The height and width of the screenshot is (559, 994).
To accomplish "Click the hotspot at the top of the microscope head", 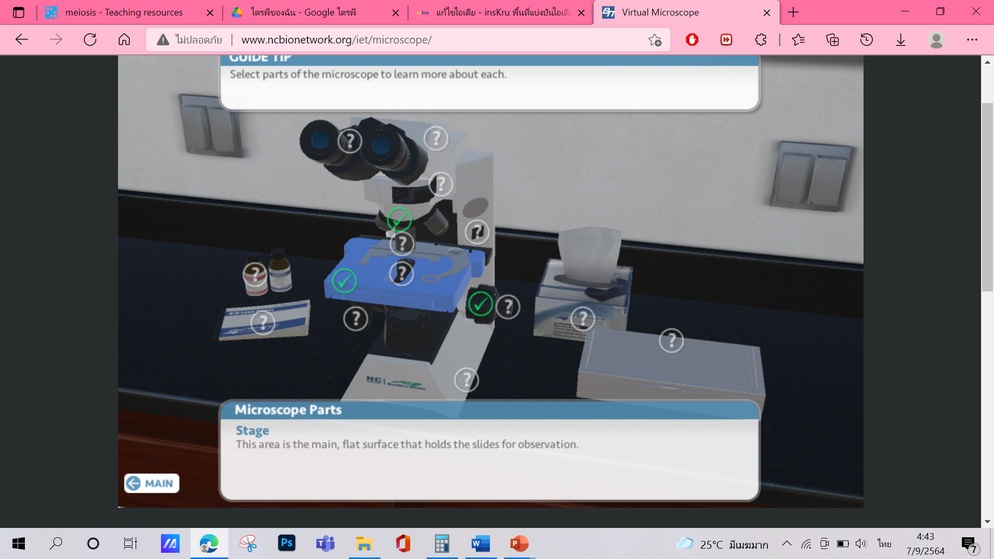I will (x=436, y=139).
